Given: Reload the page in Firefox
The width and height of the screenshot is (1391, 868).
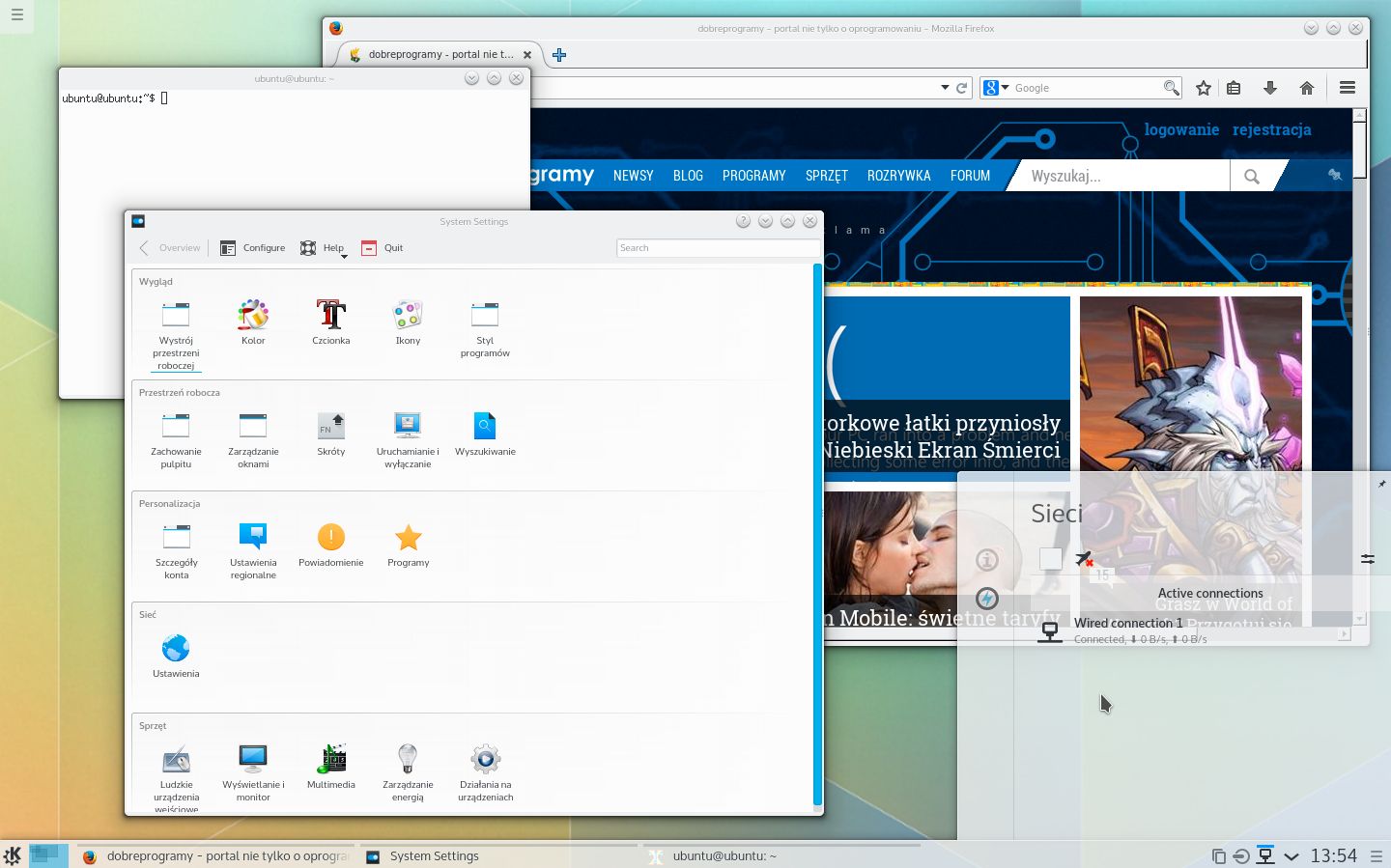Looking at the screenshot, I should [x=962, y=88].
